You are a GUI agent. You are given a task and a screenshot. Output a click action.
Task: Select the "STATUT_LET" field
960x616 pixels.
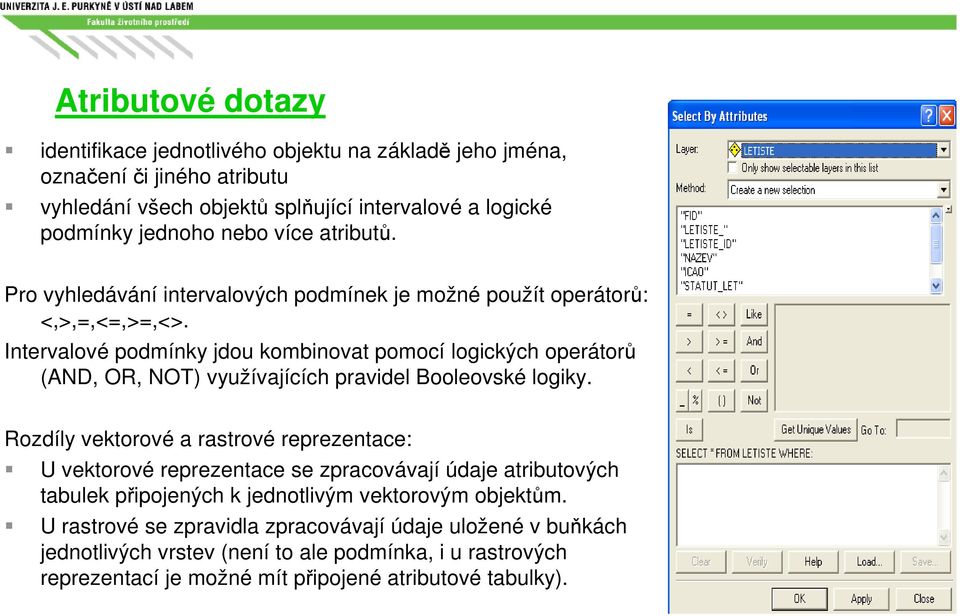[711, 285]
